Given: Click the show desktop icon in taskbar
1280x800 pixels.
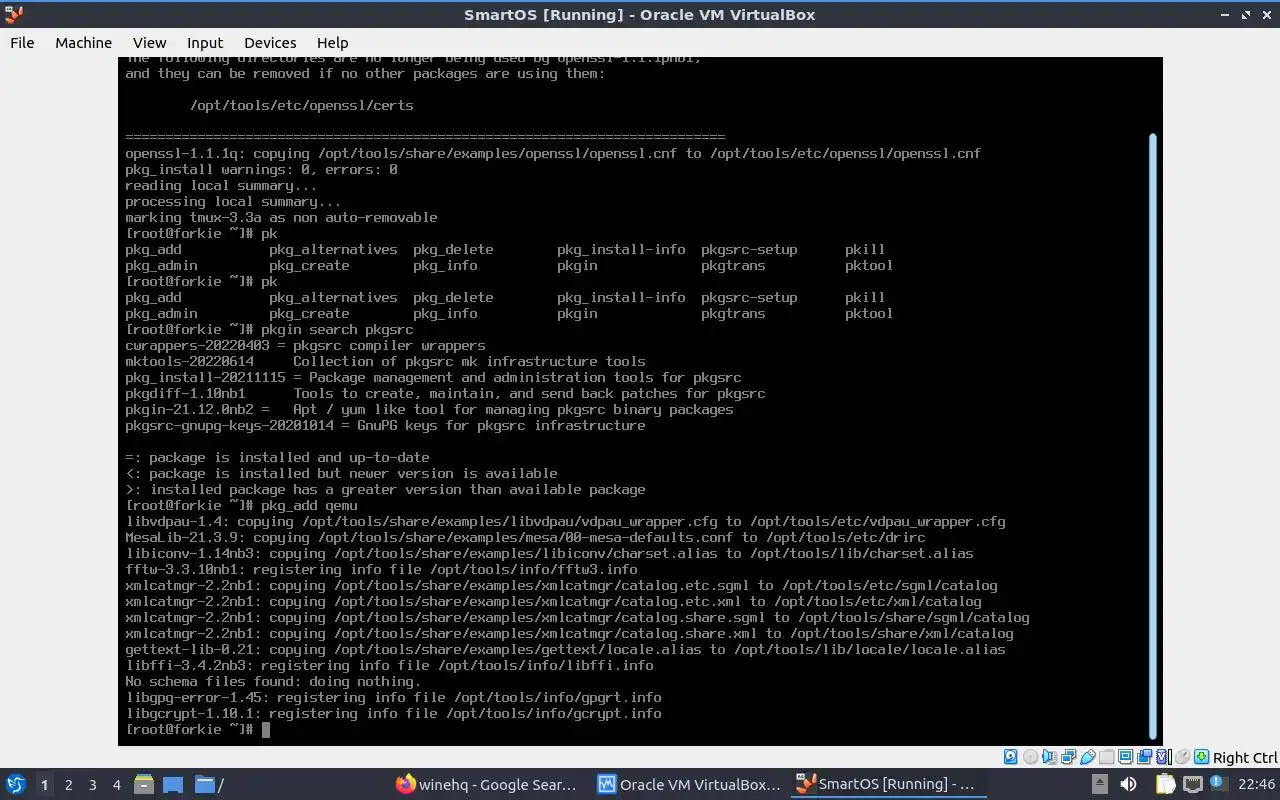Looking at the screenshot, I should pyautogui.click(x=173, y=784).
